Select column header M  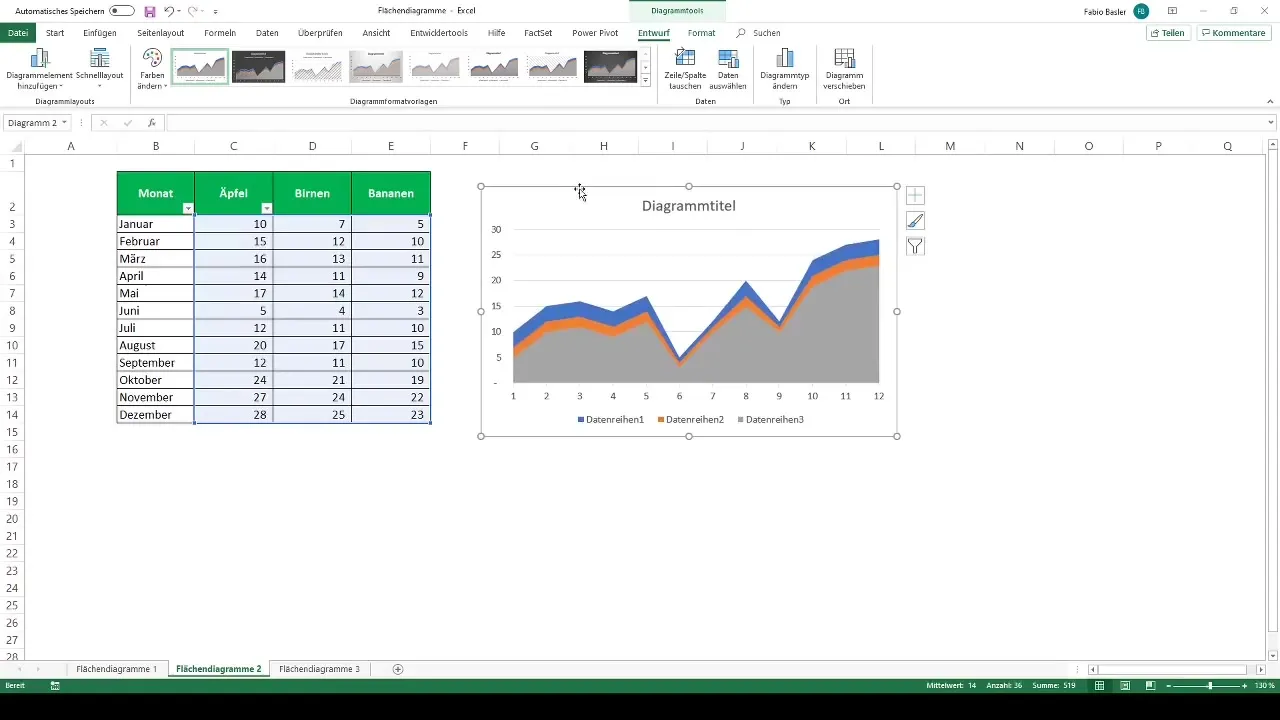(950, 146)
